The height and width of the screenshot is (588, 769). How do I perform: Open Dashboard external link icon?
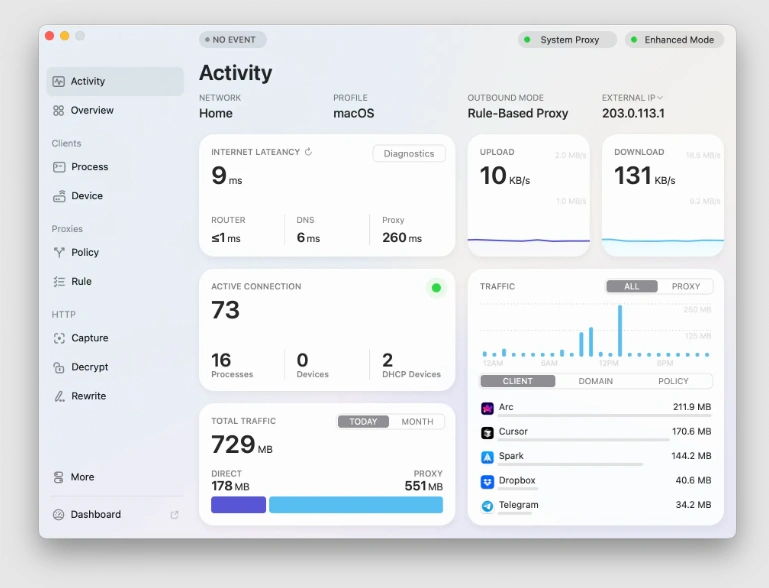point(175,515)
